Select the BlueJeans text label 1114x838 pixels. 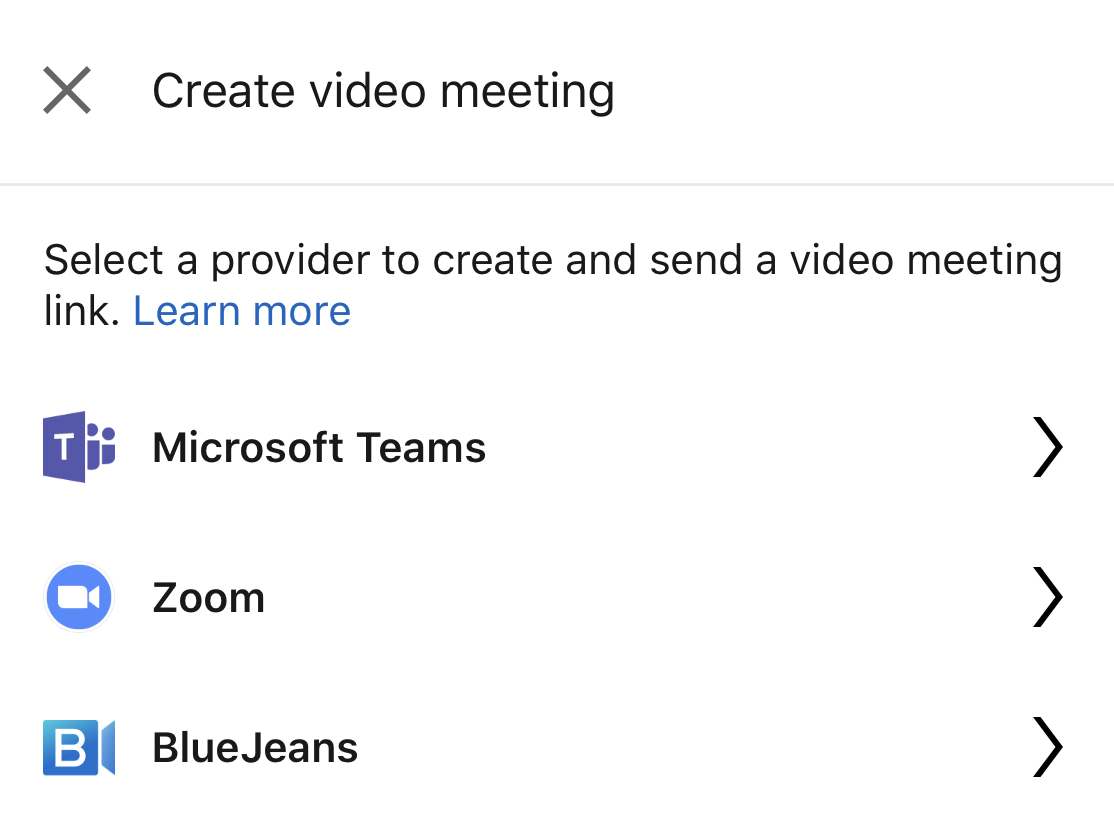(255, 748)
